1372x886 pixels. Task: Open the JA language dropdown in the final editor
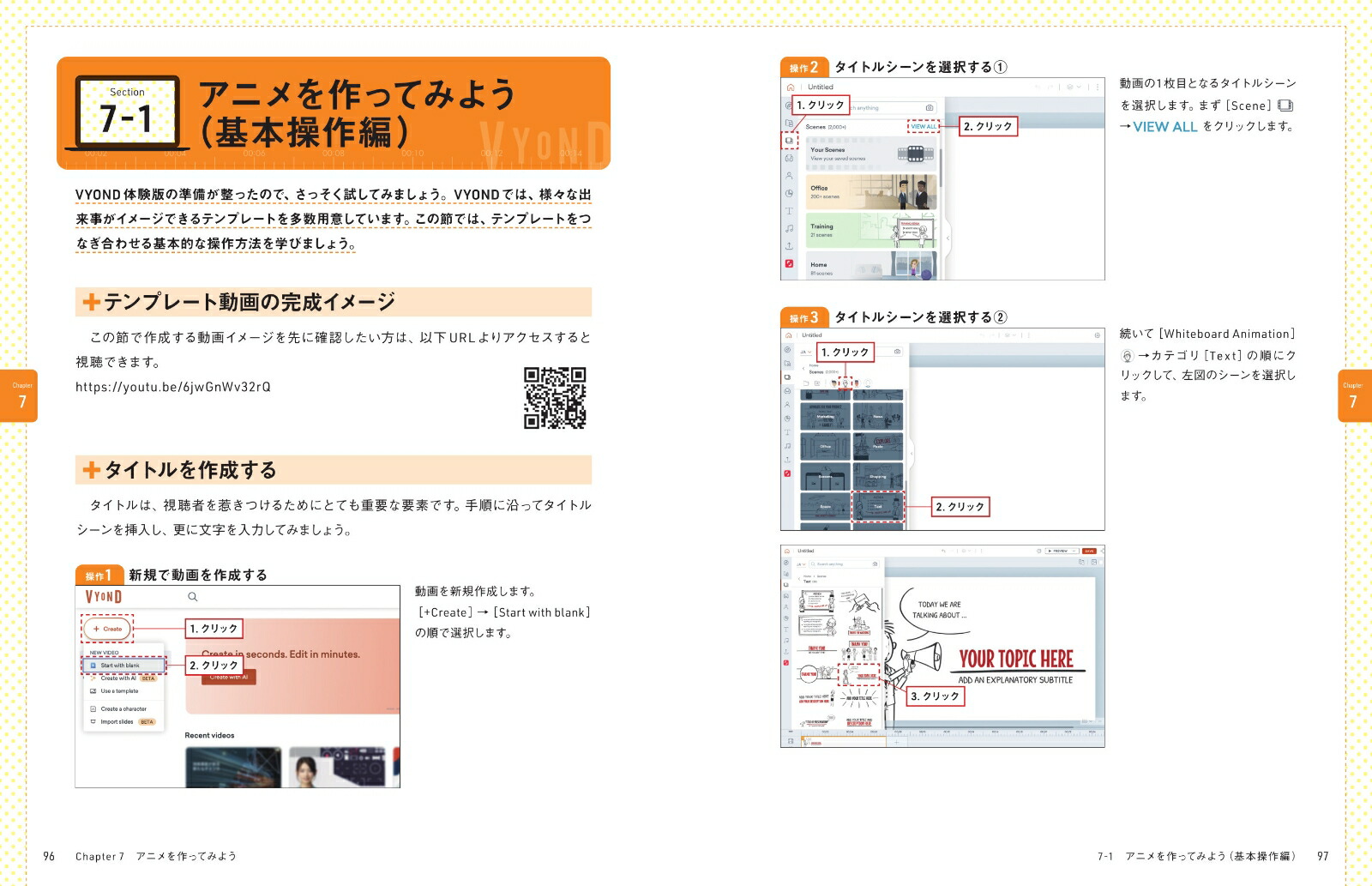pos(801,564)
